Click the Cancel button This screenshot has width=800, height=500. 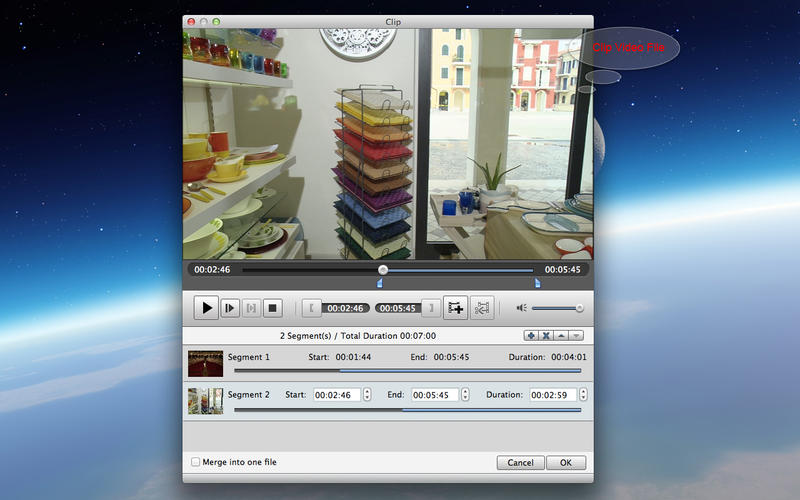(520, 463)
